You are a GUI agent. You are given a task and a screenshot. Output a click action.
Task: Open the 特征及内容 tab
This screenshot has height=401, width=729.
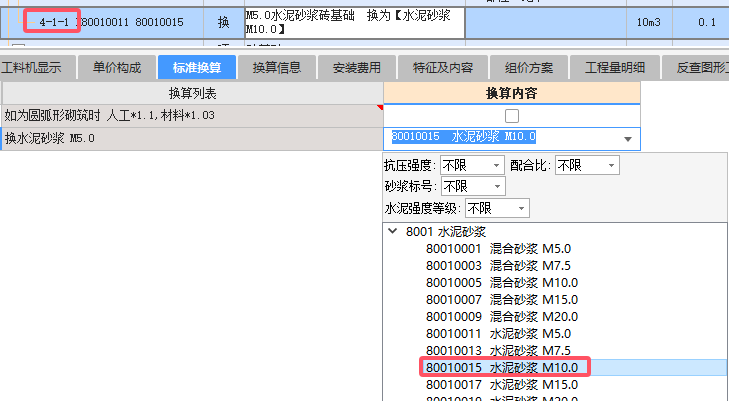(x=443, y=67)
